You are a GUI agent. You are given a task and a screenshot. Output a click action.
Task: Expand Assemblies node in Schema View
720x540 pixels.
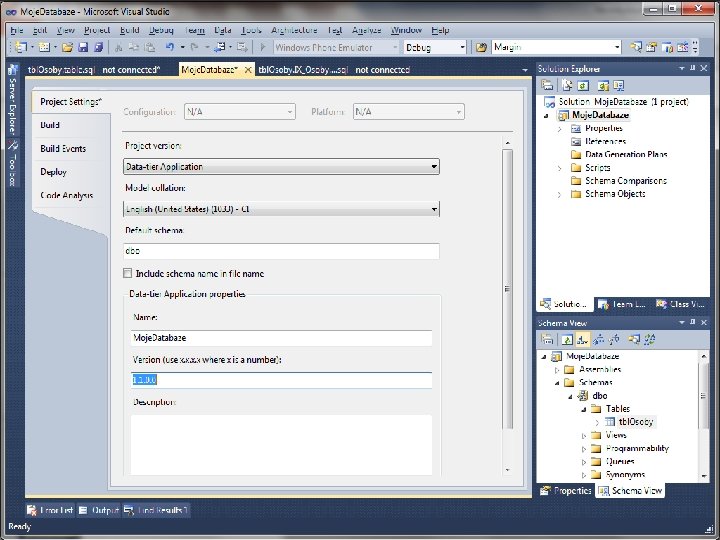(557, 370)
